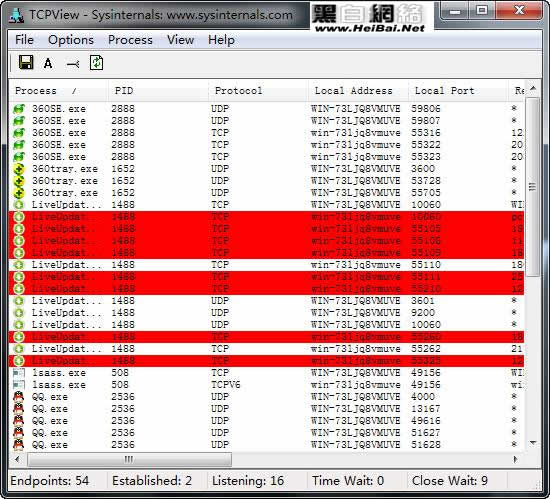
Task: Toggle the show unconnected endpoints toolbar icon
Action: [73, 64]
